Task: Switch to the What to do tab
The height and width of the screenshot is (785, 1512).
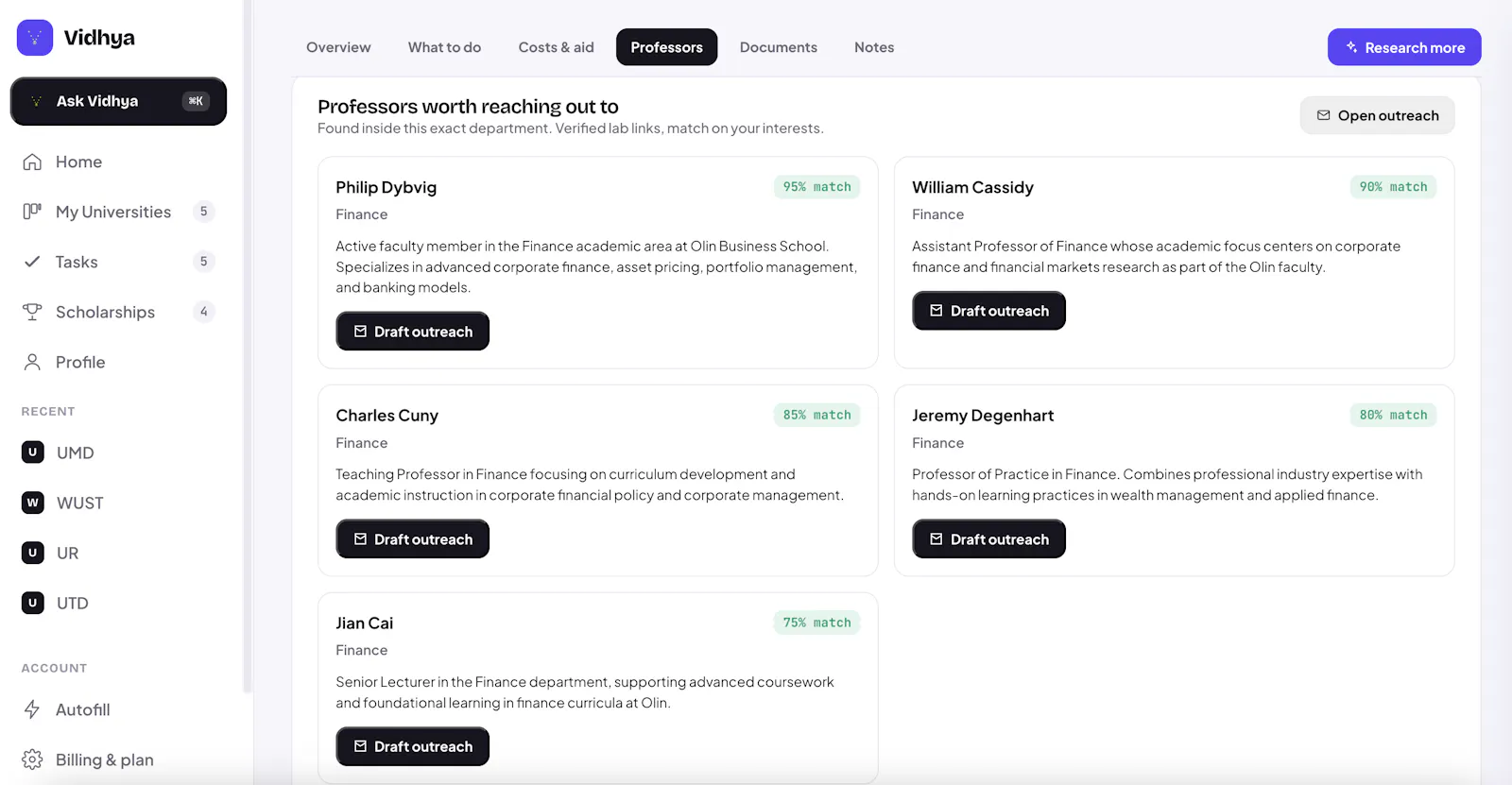Action: pyautogui.click(x=444, y=47)
